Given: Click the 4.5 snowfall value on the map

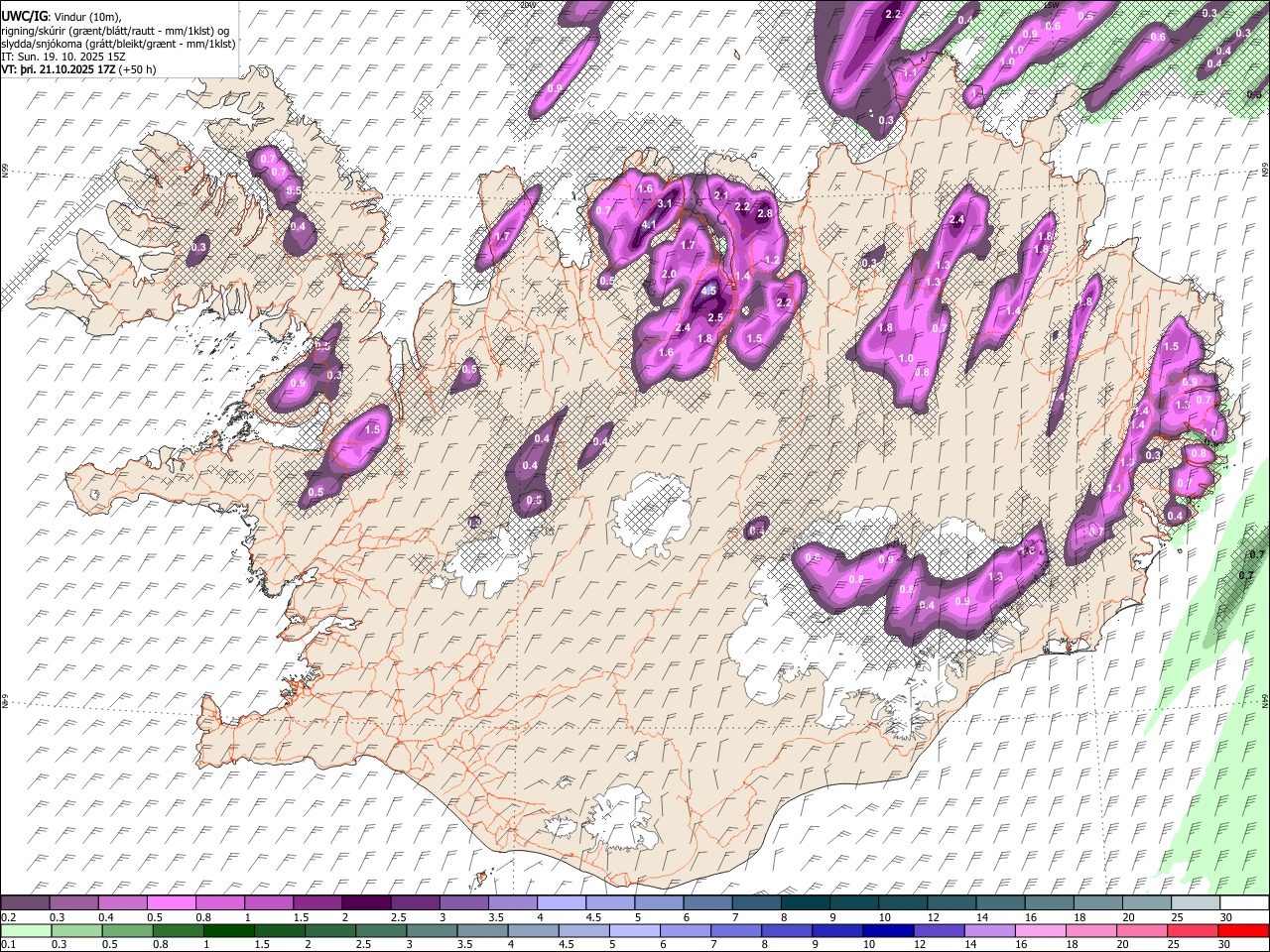Looking at the screenshot, I should click(709, 291).
